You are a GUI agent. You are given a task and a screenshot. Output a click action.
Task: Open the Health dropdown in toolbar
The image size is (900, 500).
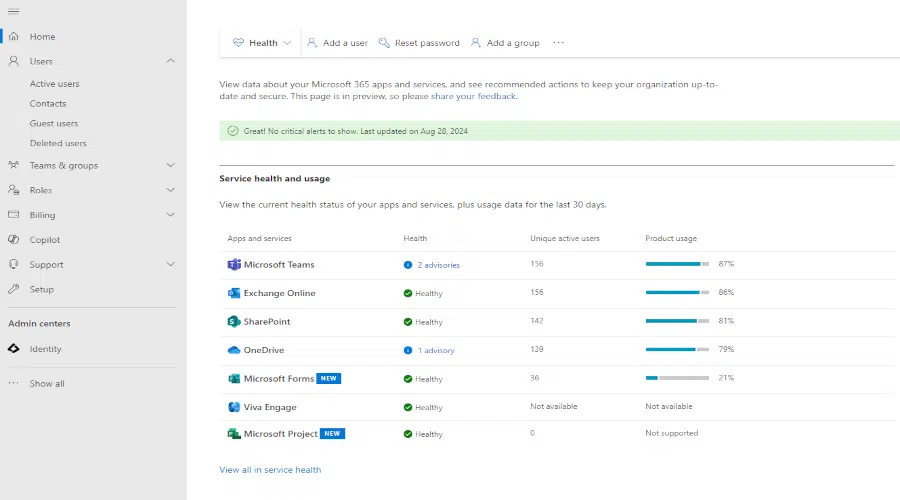point(262,43)
